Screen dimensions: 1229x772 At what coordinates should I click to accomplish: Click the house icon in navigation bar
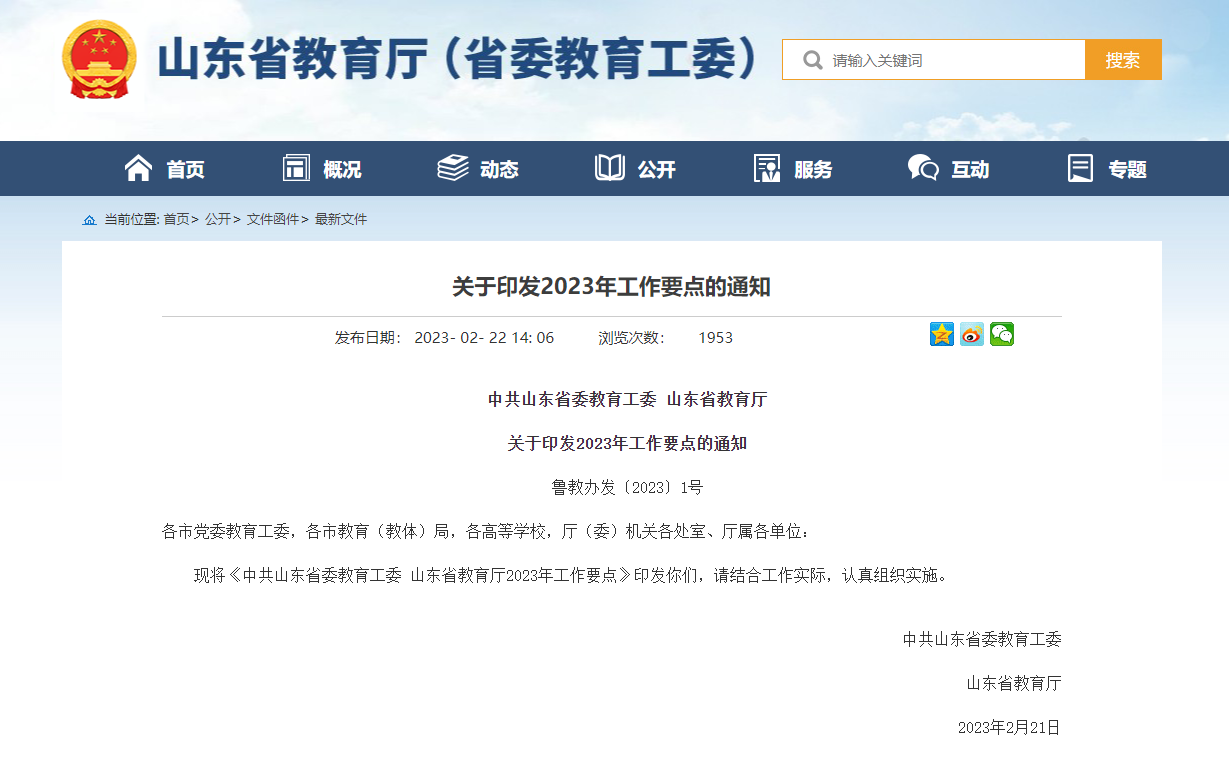click(138, 168)
